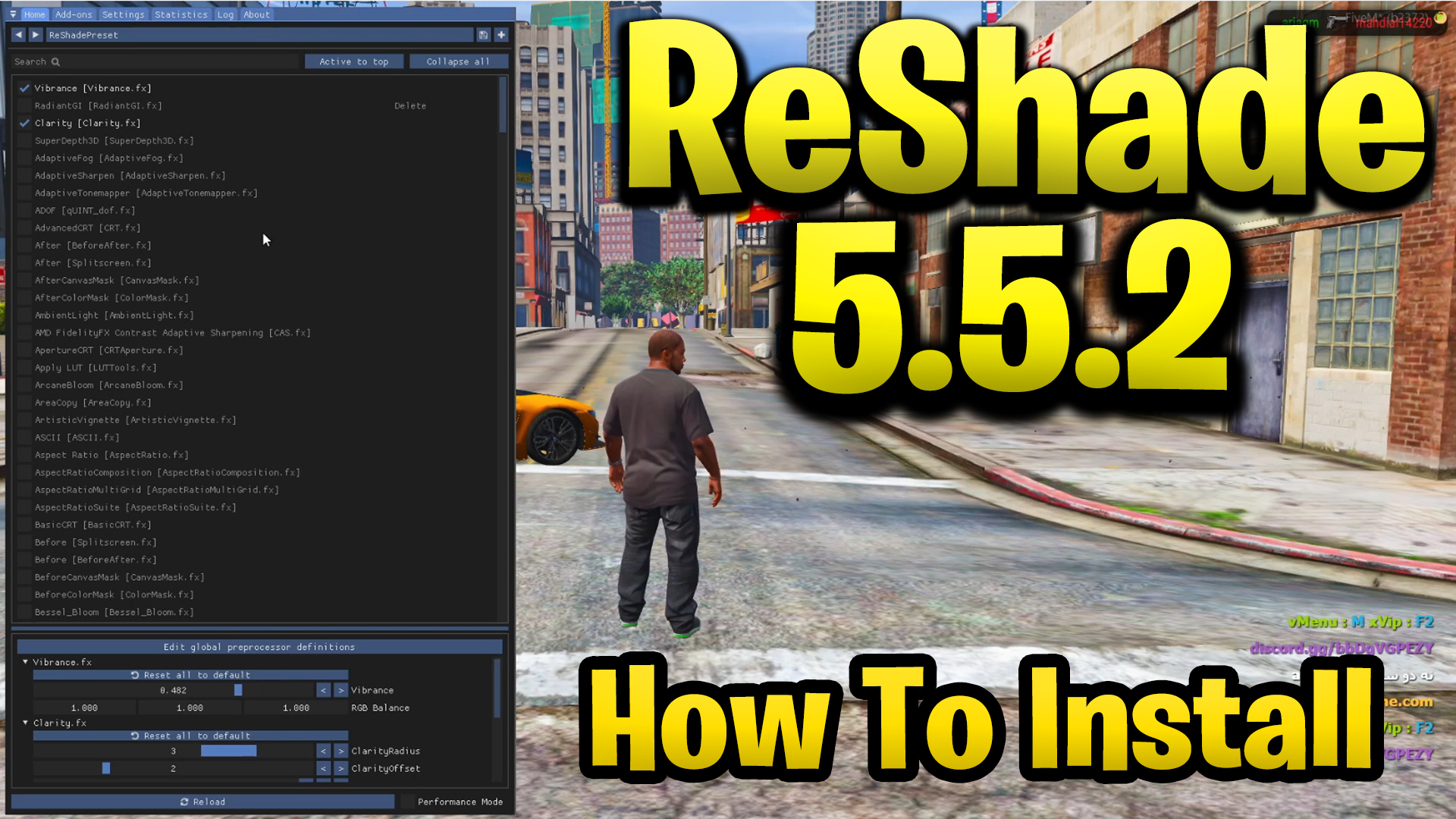Toggle Vibrance effect checkbox on
The image size is (1456, 819).
pos(24,87)
